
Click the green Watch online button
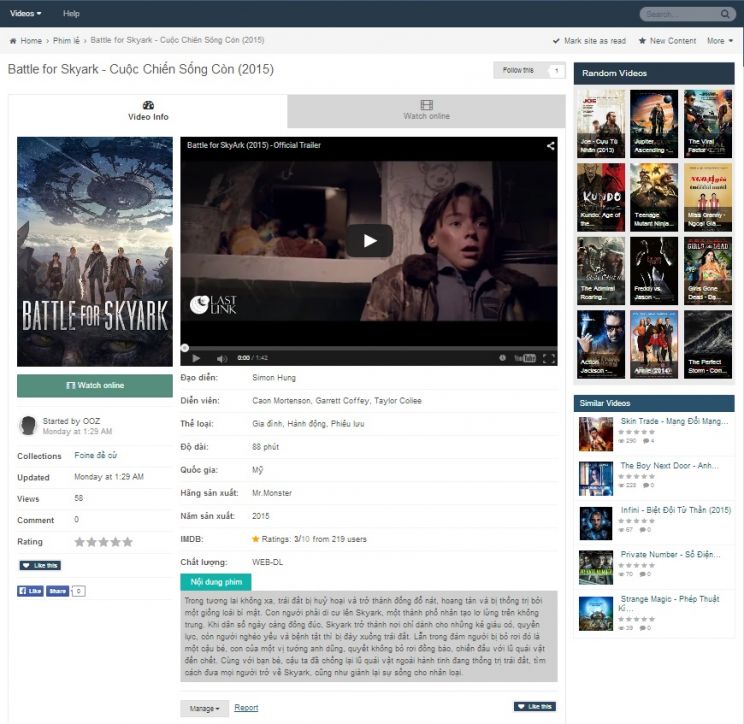pos(95,385)
